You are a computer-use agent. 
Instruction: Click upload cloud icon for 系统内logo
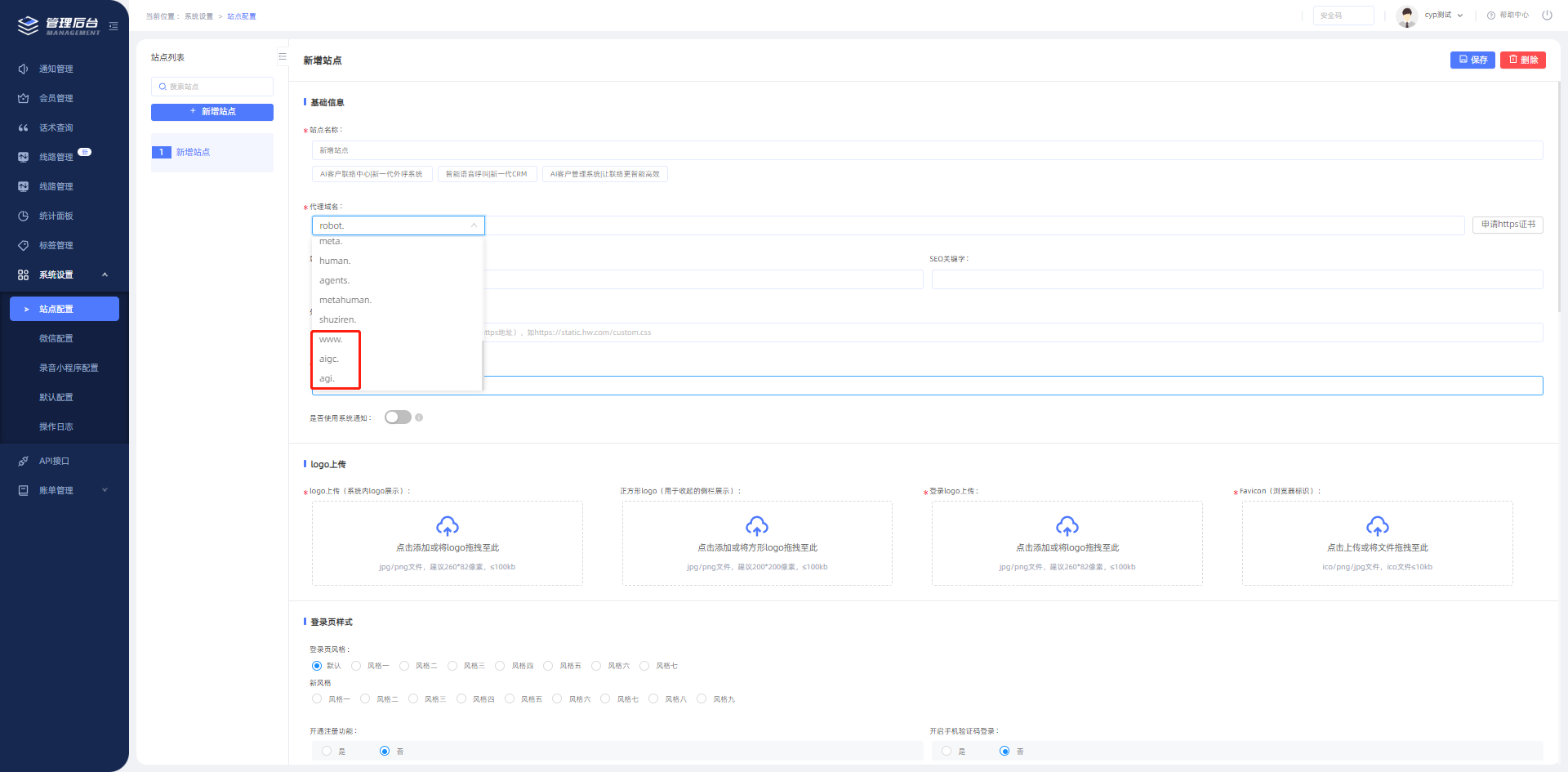[448, 525]
